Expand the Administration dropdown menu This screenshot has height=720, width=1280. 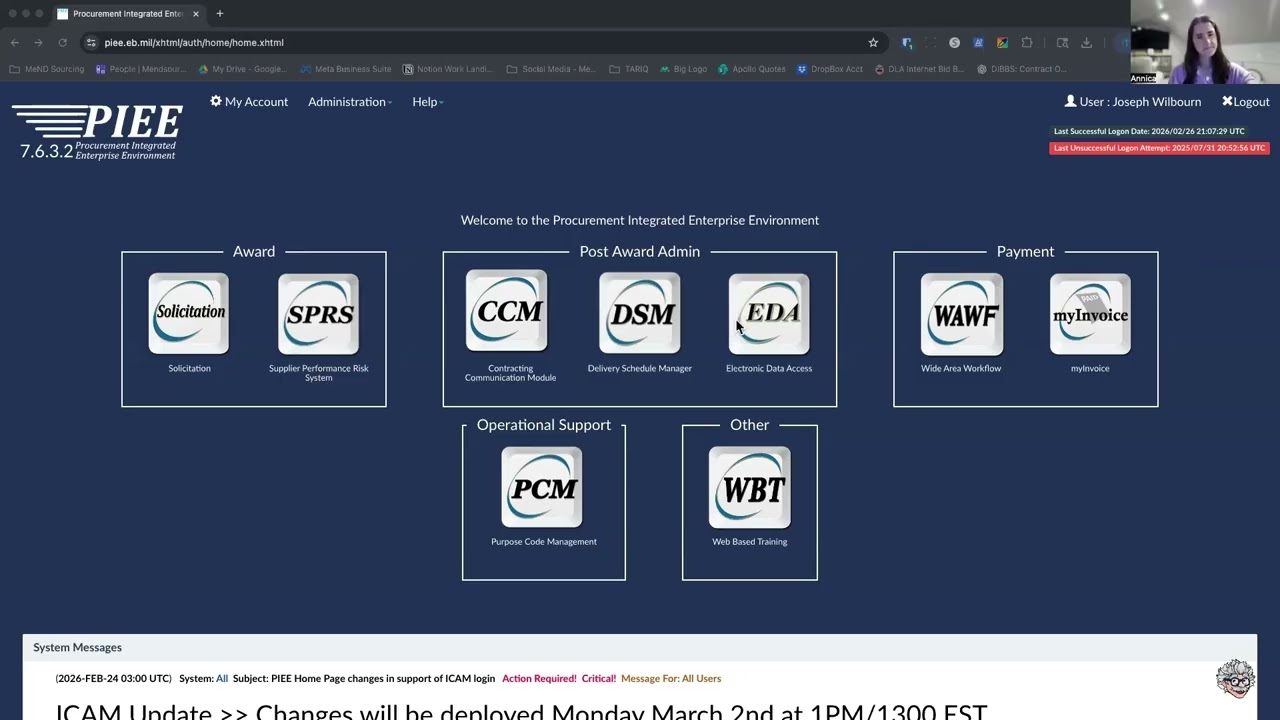point(350,102)
